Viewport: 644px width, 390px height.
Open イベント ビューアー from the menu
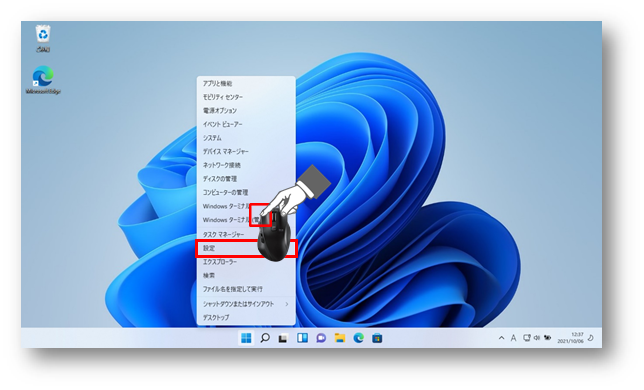pyautogui.click(x=246, y=124)
